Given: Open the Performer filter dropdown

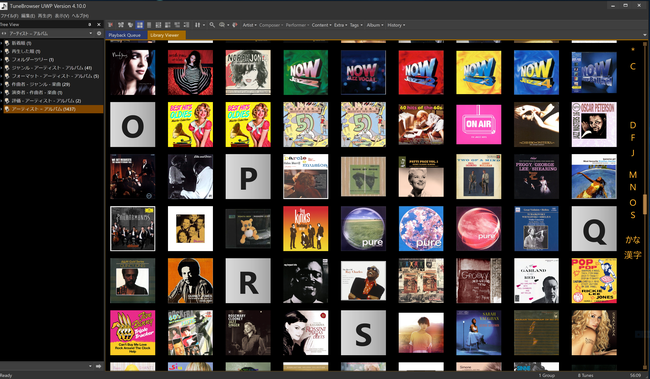Looking at the screenshot, I should coord(297,25).
